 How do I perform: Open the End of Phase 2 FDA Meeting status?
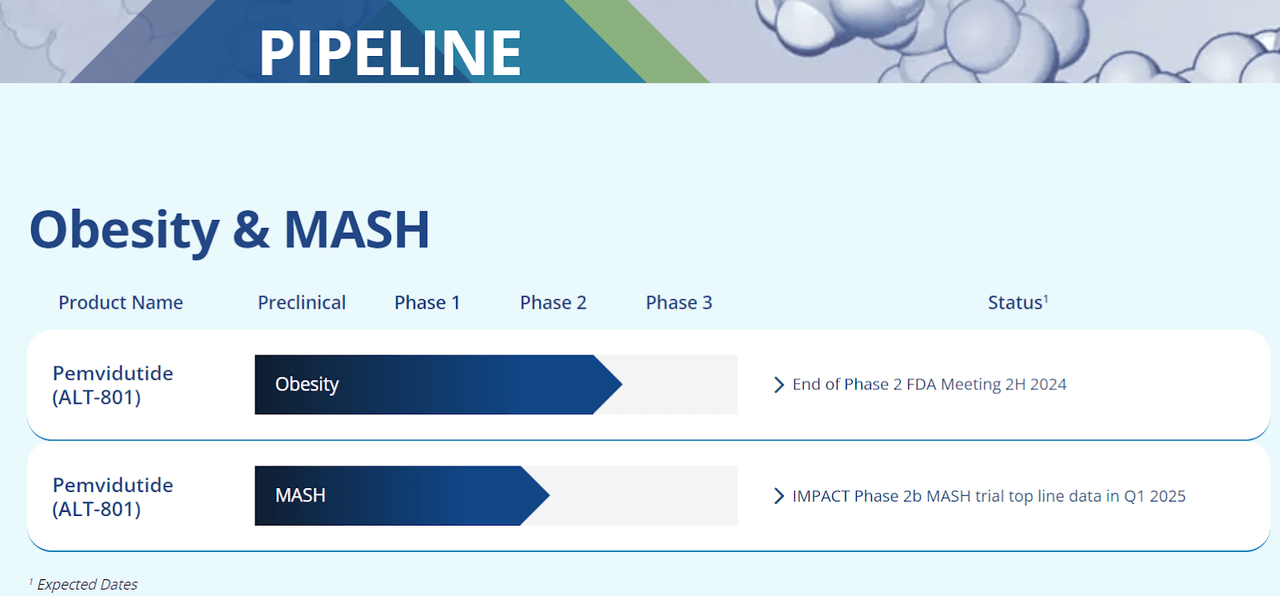click(929, 385)
